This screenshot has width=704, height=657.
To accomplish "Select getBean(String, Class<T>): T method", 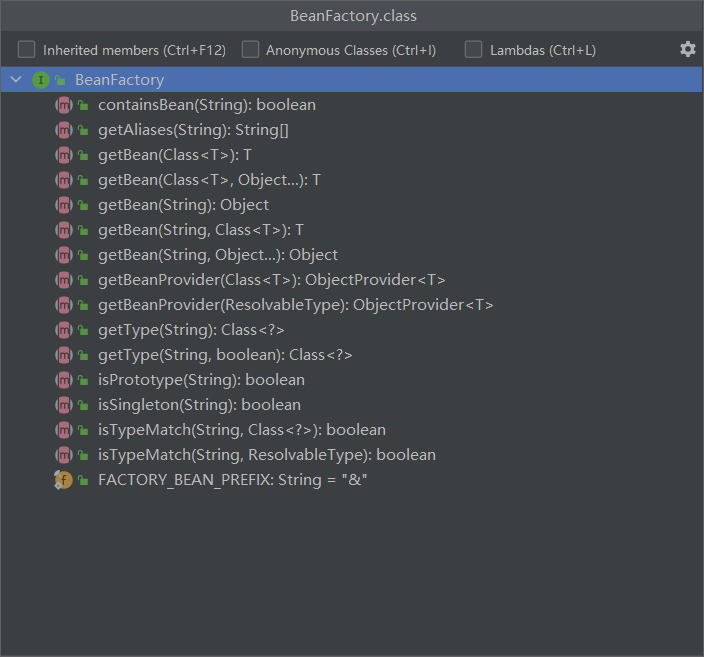I will pos(200,230).
